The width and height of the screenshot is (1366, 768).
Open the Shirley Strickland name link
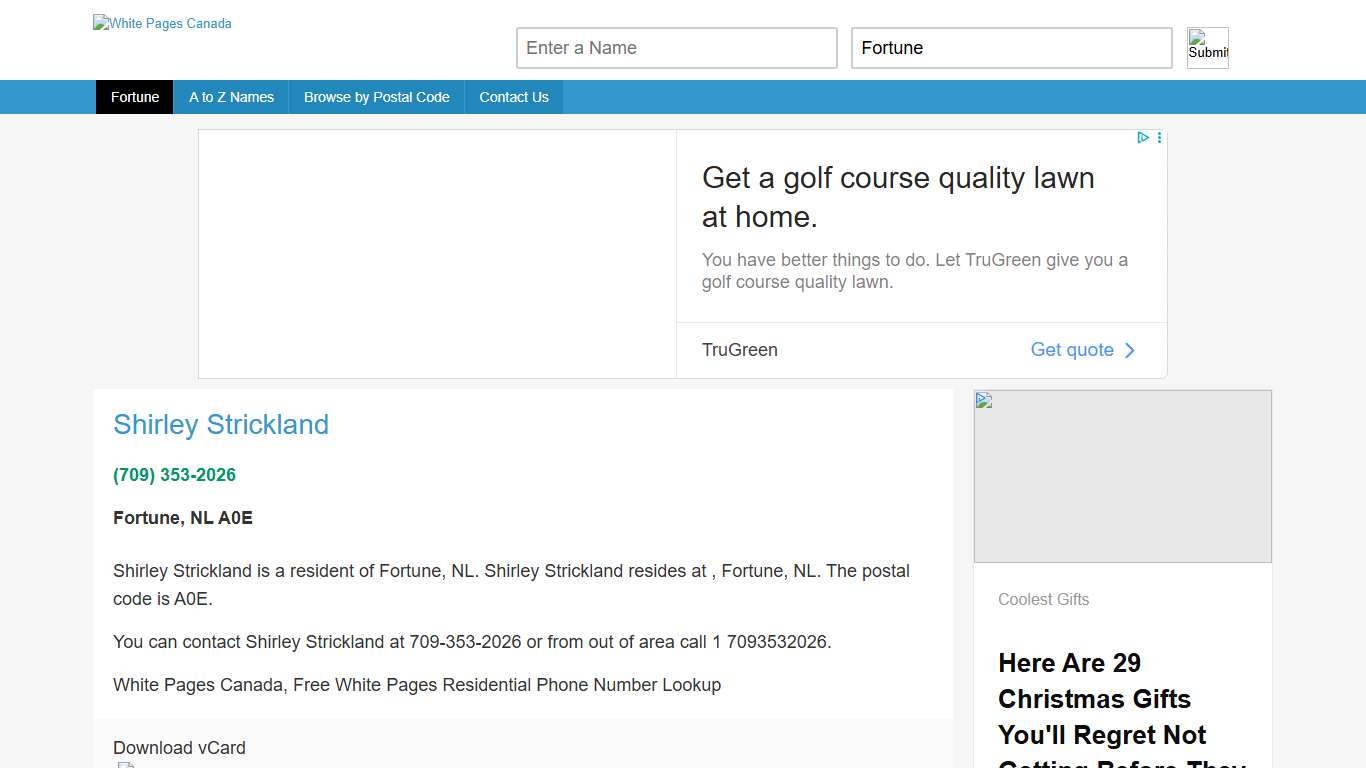click(x=221, y=425)
